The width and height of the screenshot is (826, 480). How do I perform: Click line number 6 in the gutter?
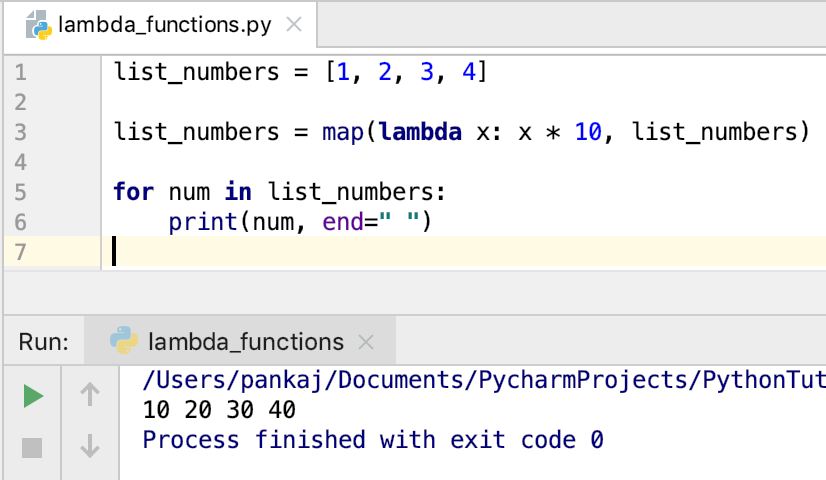(x=21, y=222)
